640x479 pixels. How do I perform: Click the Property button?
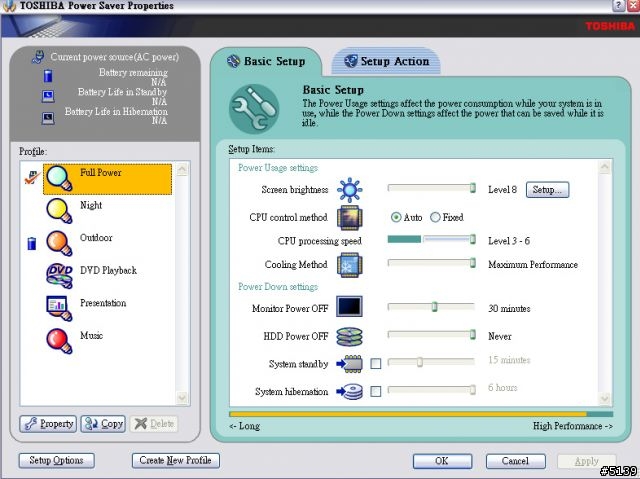[48, 424]
